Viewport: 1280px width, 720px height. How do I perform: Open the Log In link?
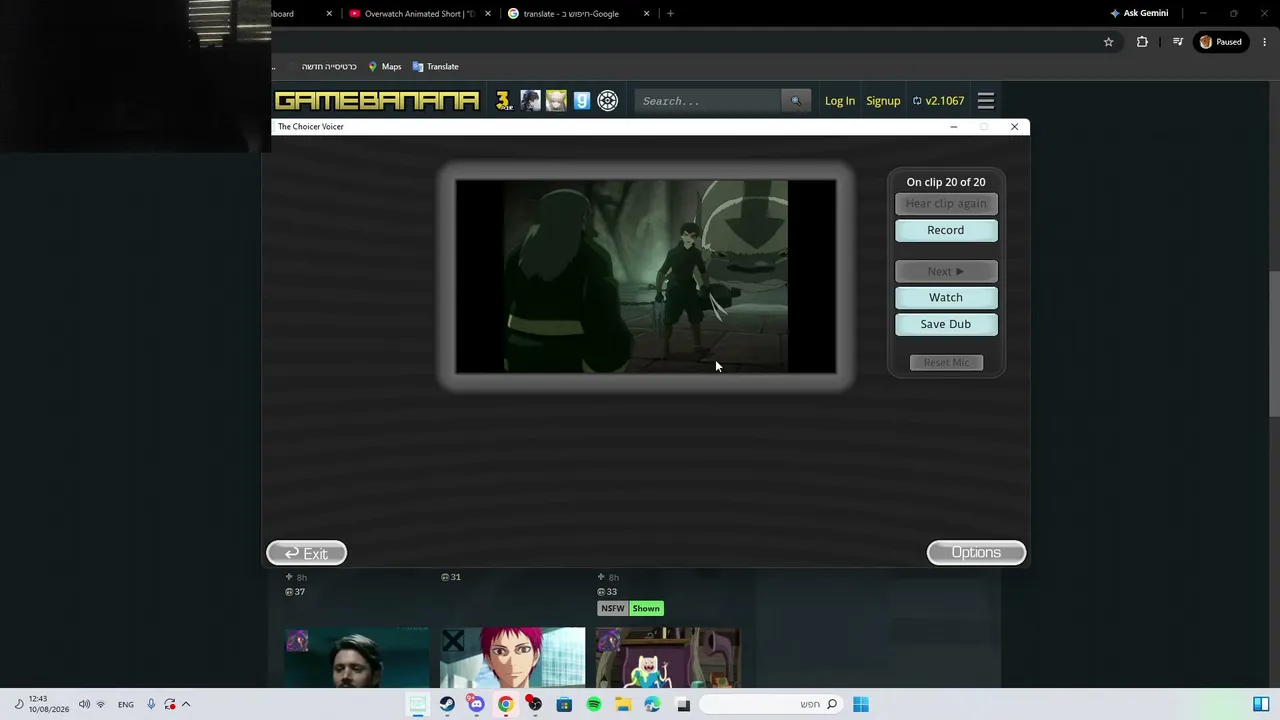coord(840,101)
